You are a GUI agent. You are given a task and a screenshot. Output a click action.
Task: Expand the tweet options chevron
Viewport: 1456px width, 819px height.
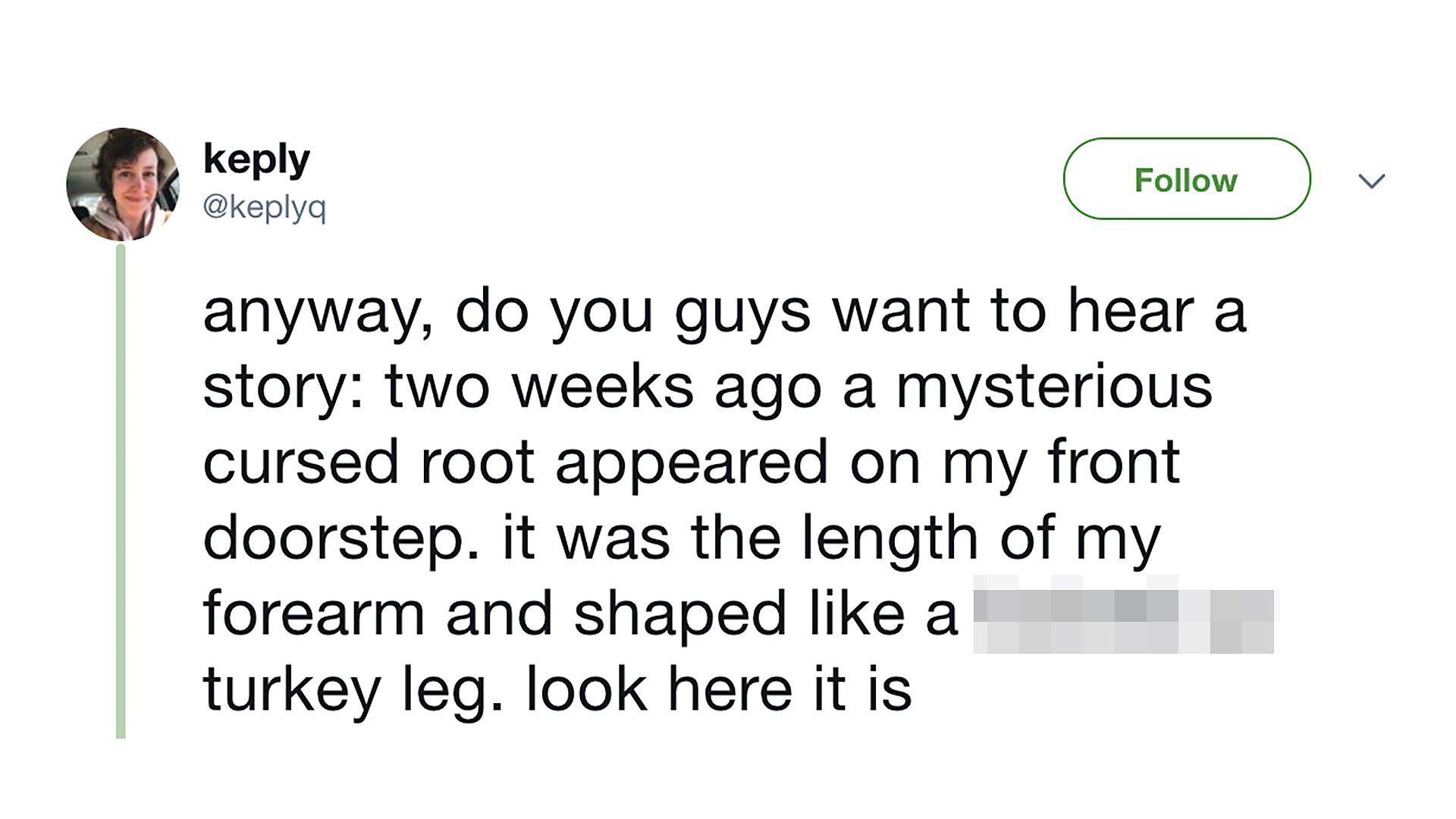click(x=1371, y=180)
